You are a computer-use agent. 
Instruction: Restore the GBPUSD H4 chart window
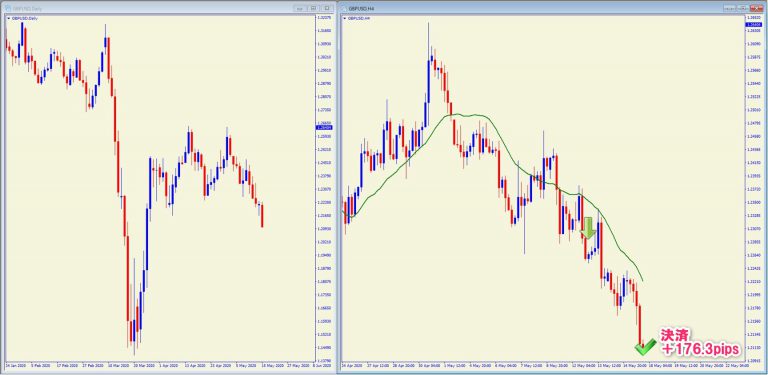click(743, 8)
